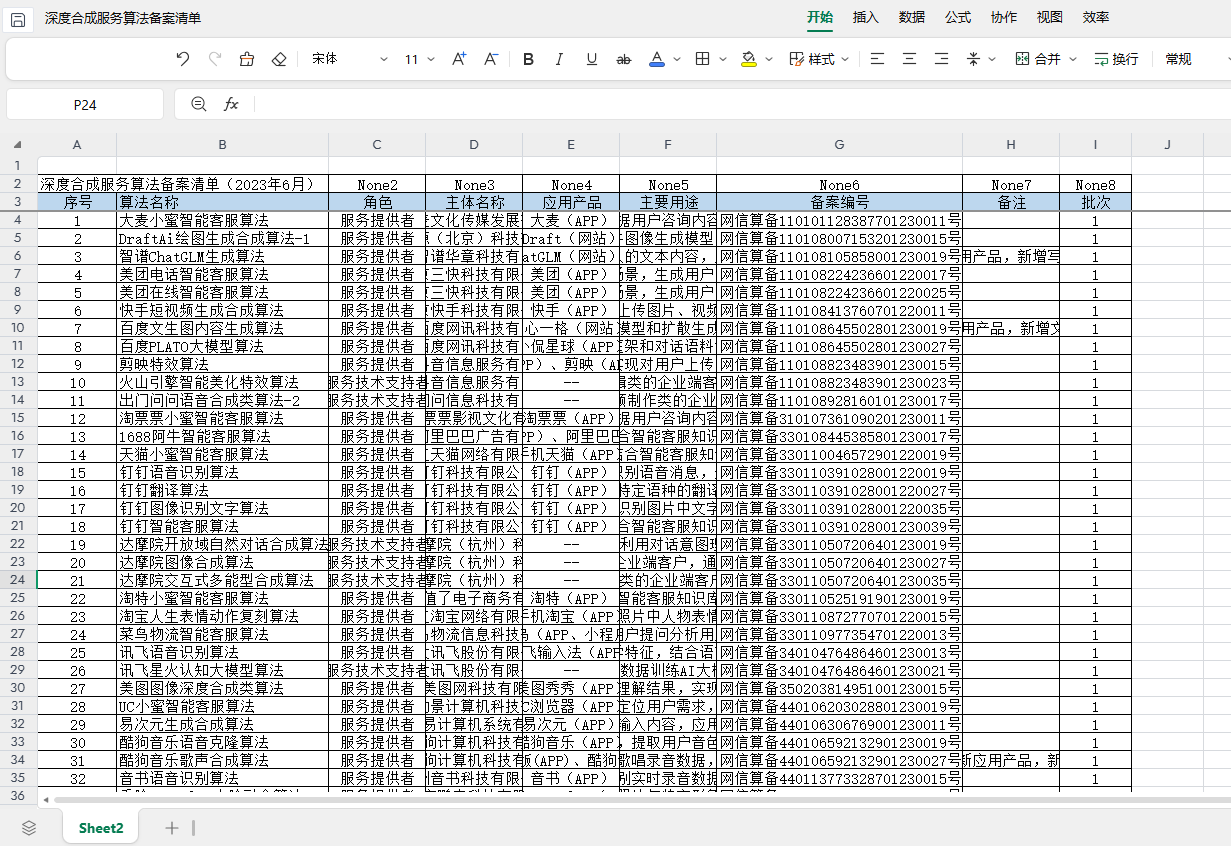
Task: Switch to the 插入 tab
Action: (x=866, y=17)
